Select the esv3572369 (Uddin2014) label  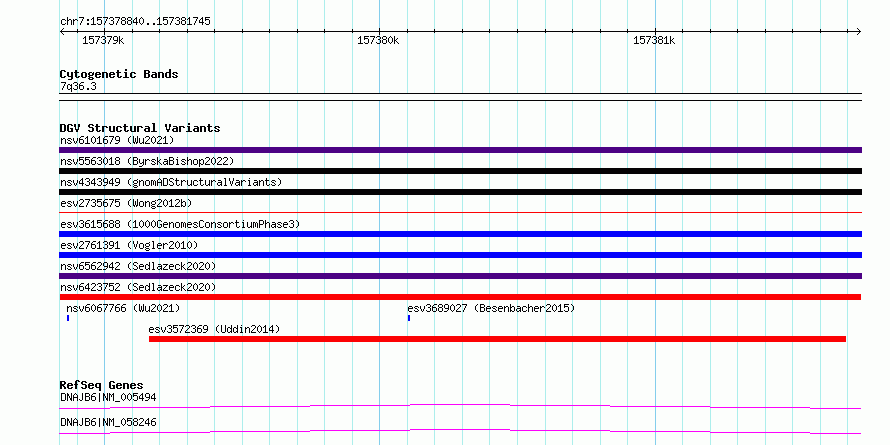point(214,329)
